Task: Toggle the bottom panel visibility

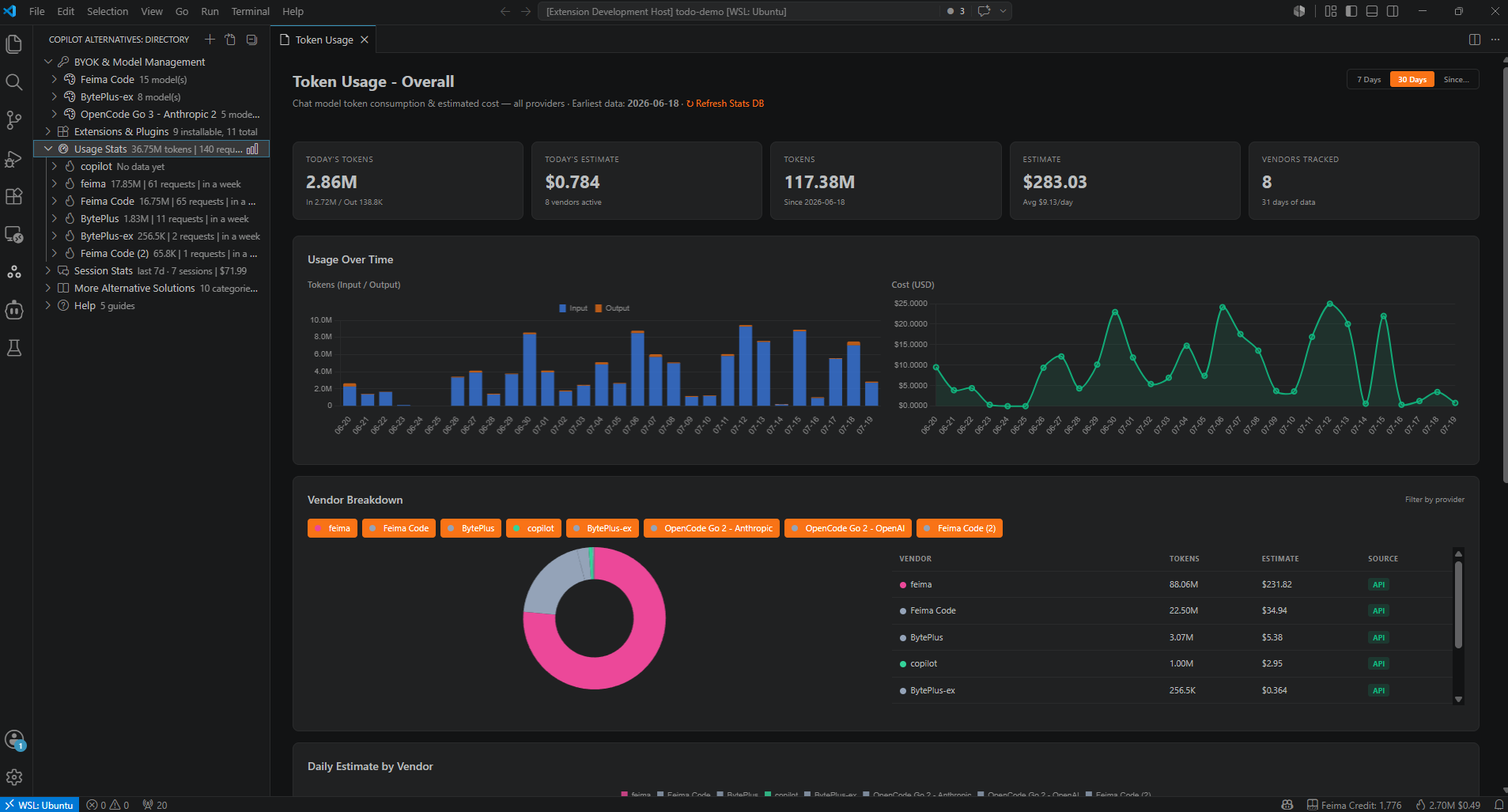Action: coord(1372,11)
